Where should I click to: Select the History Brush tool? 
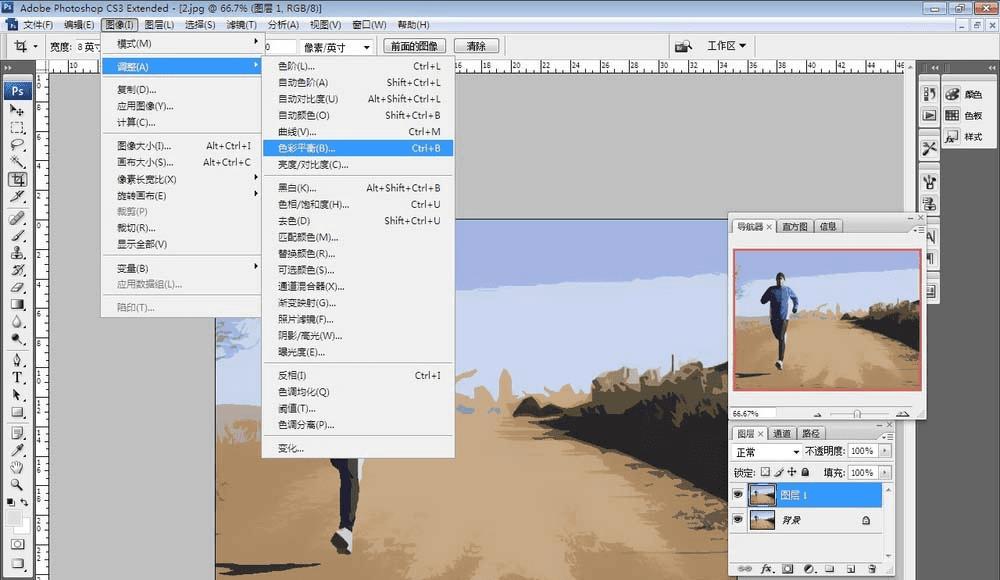click(17, 270)
